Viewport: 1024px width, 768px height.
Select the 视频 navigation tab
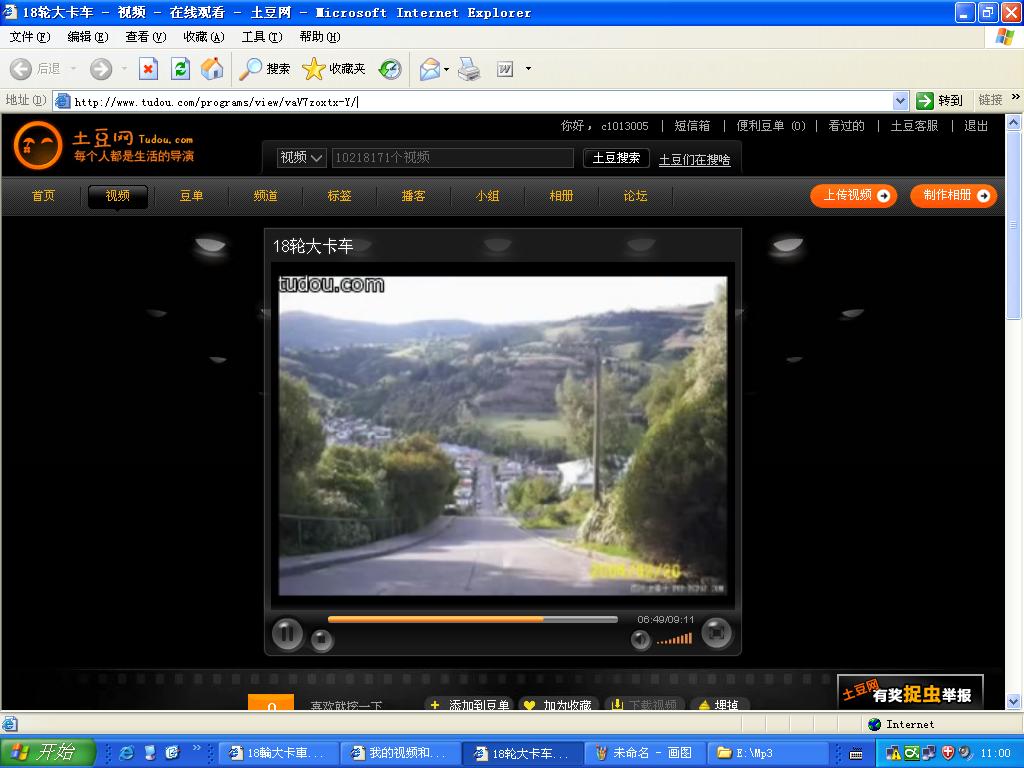[x=118, y=196]
